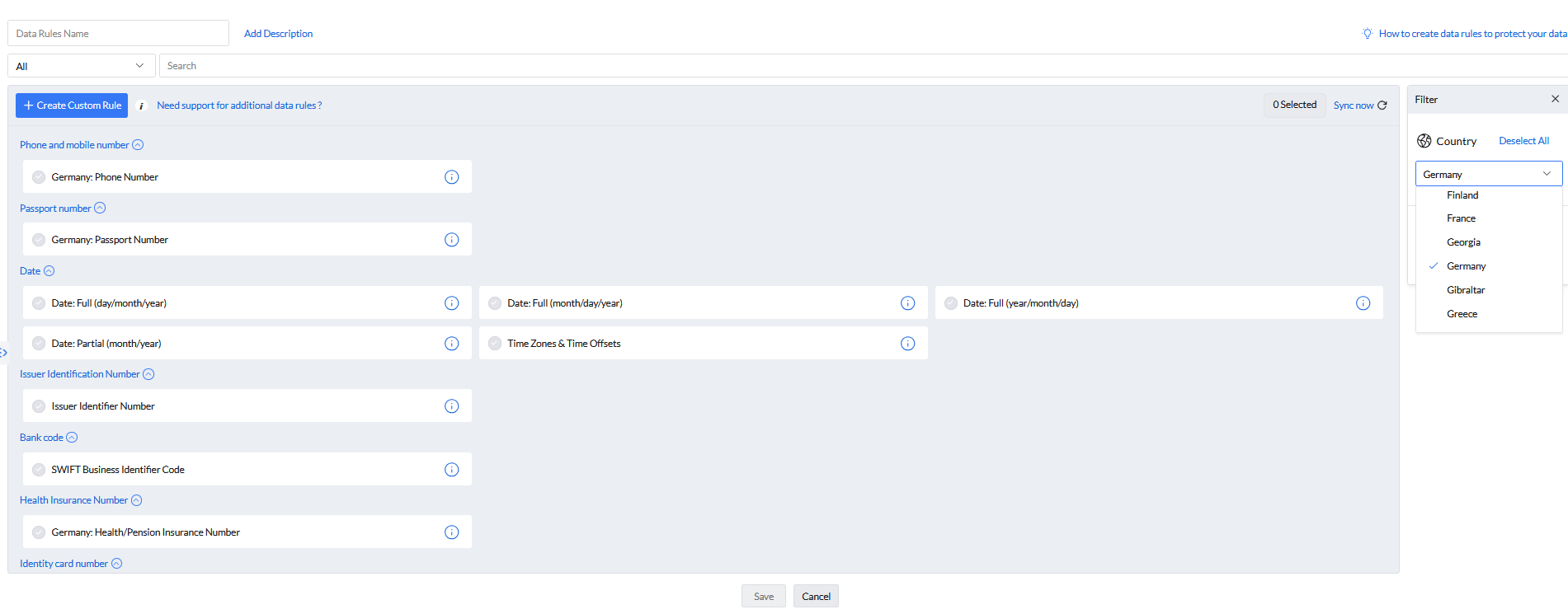This screenshot has width=1568, height=614.
Task: Select the Germany: Passport Number rule
Action: pos(39,240)
